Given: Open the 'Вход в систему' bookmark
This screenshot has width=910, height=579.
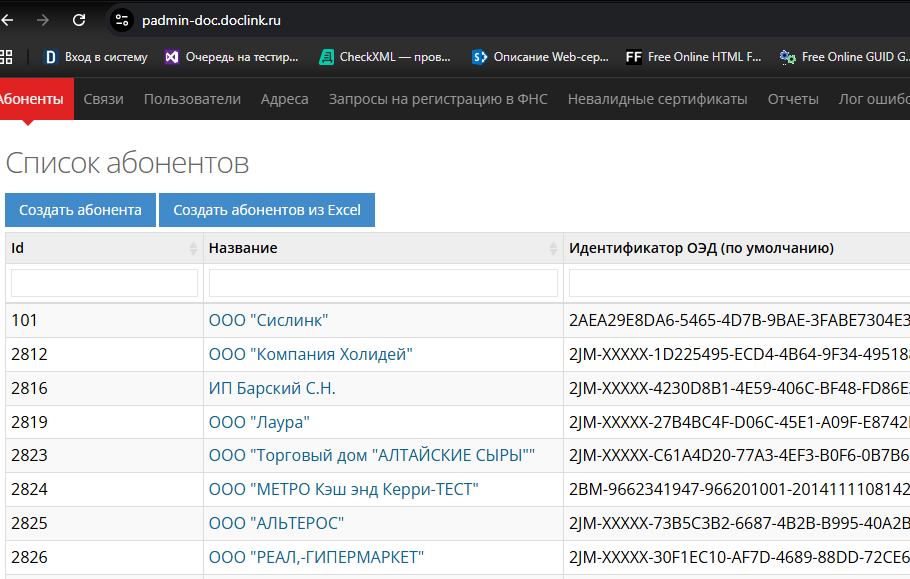Looking at the screenshot, I should 96,57.
